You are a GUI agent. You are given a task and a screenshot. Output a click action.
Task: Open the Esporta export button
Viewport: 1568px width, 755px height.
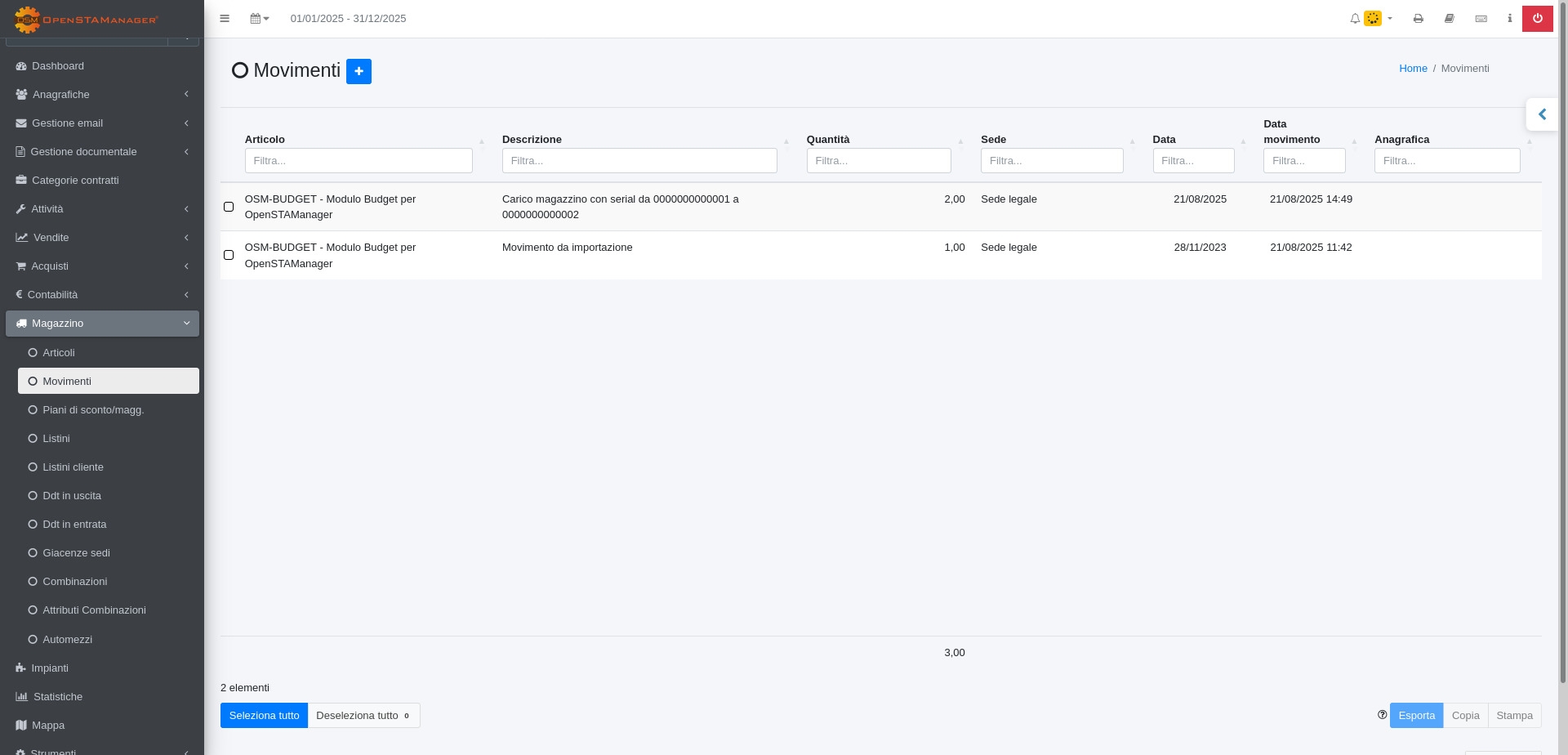coord(1416,716)
